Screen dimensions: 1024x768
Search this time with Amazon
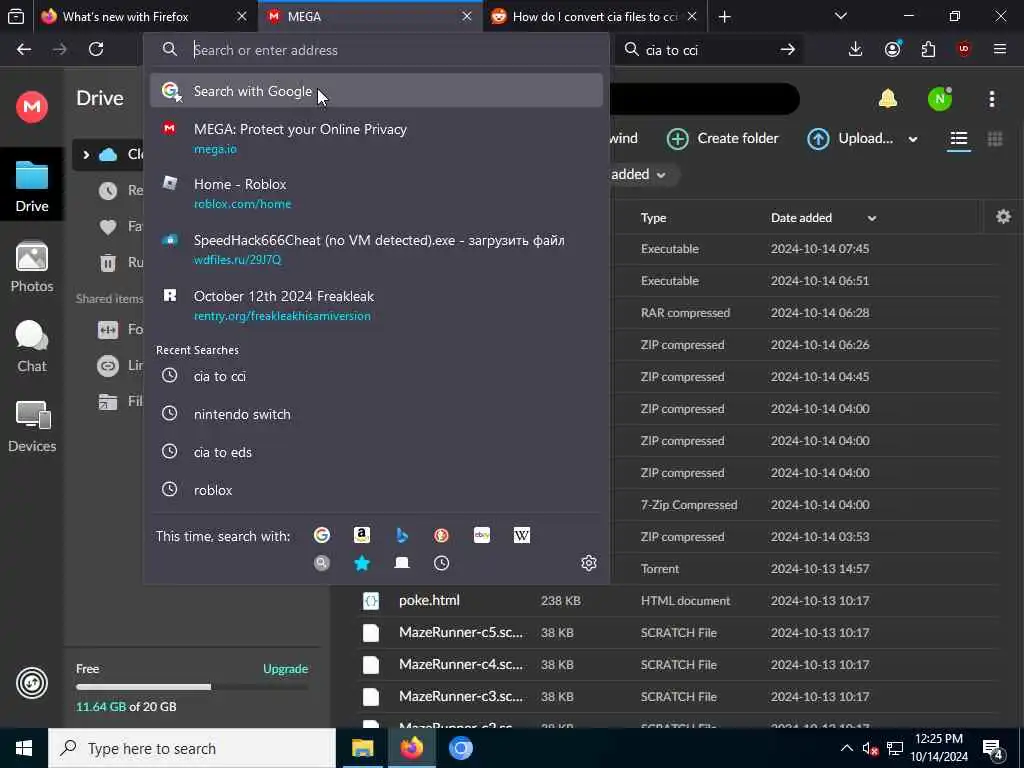(x=362, y=536)
